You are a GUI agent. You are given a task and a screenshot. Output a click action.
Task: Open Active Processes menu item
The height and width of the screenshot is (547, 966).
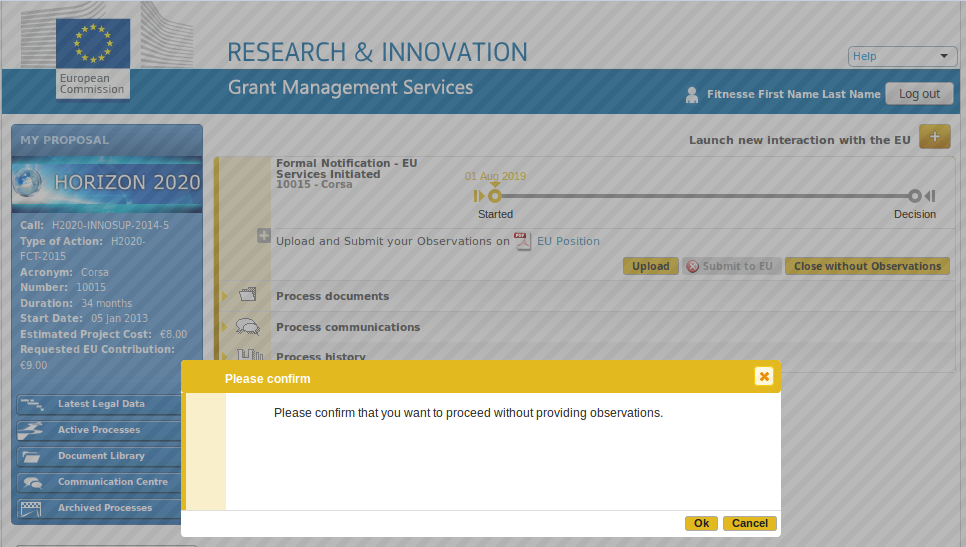click(x=101, y=430)
